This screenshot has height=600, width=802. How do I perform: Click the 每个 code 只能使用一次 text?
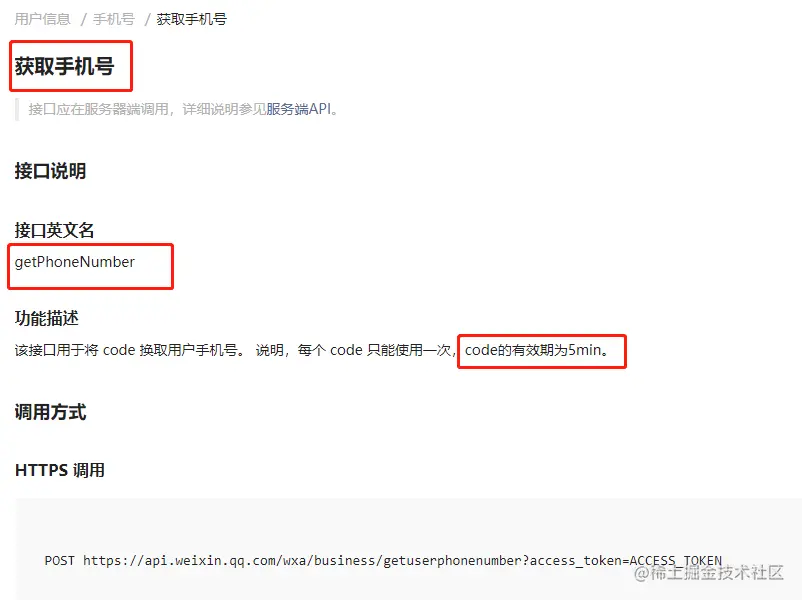tap(374, 350)
